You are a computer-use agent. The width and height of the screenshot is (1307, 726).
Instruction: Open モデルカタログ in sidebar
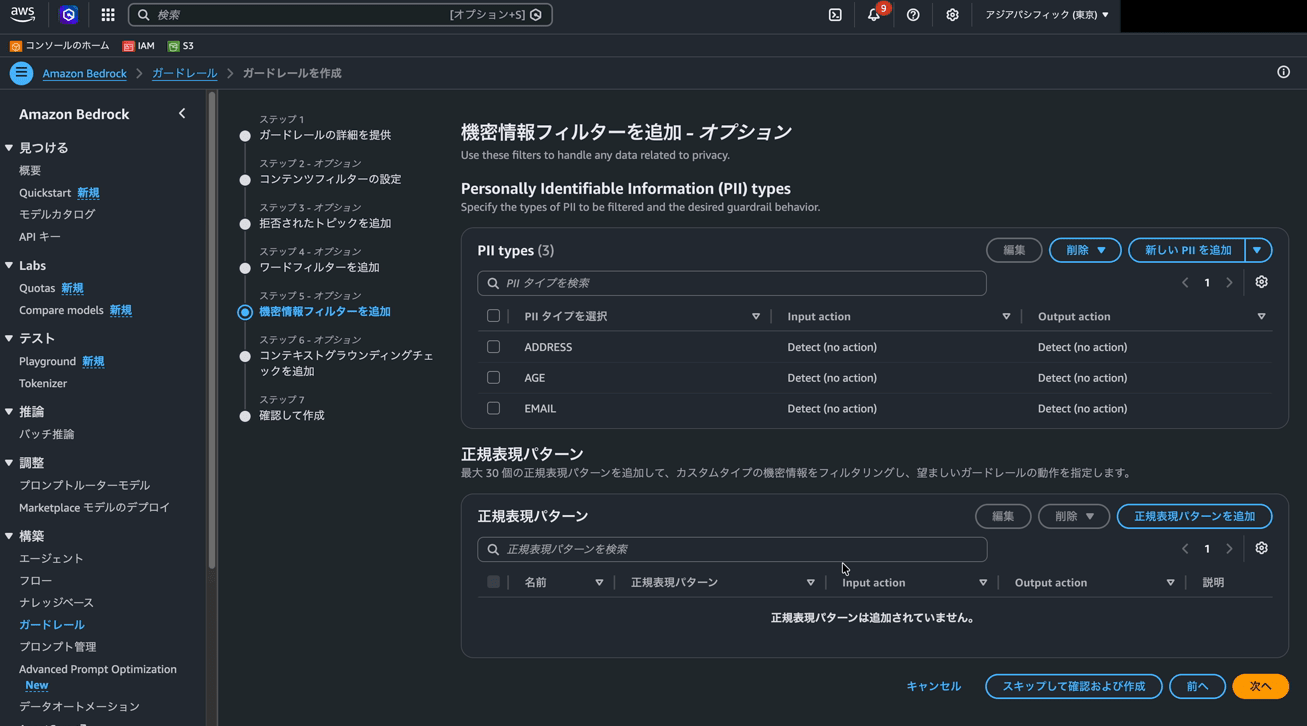57,214
